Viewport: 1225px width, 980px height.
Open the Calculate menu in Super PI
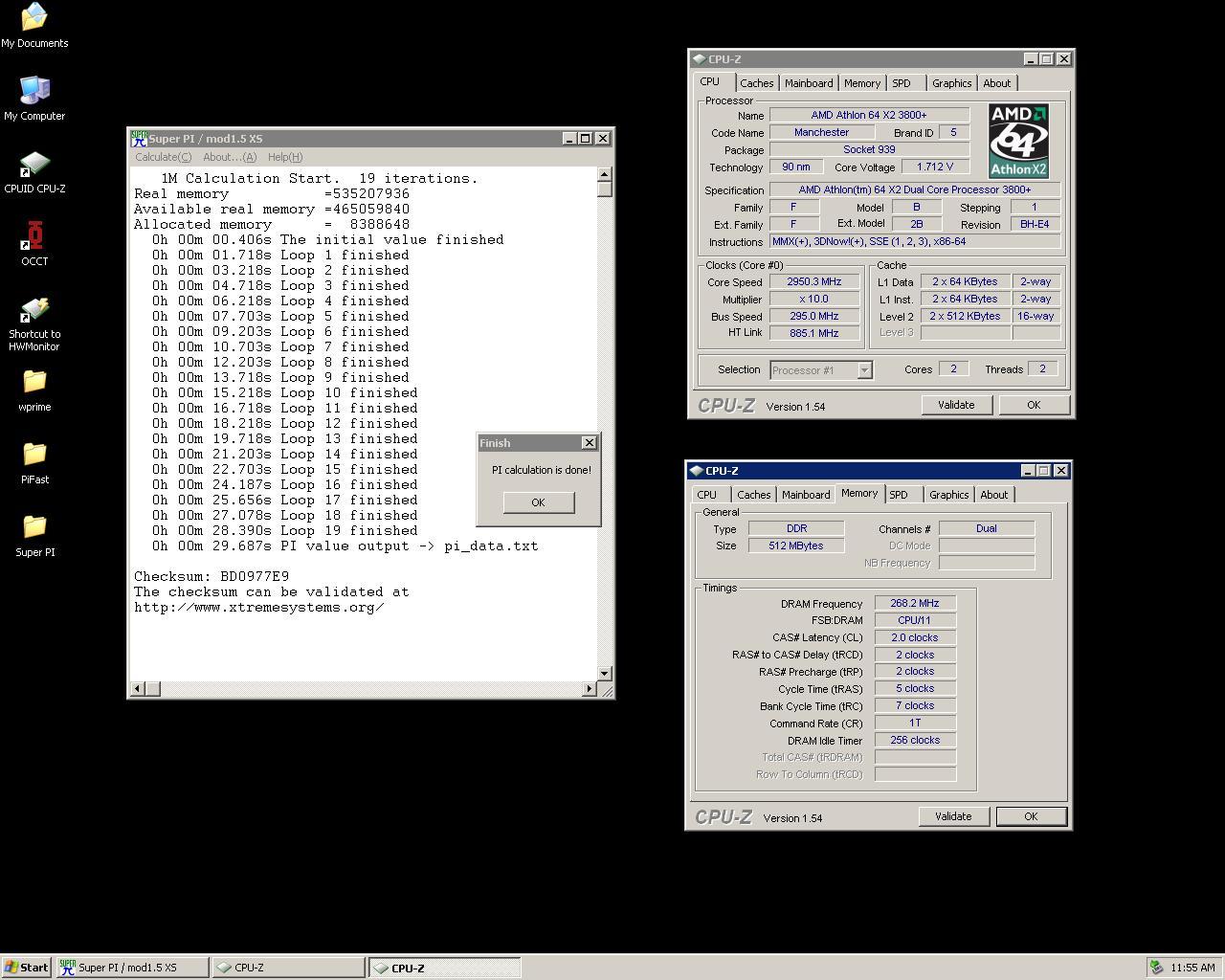(163, 157)
